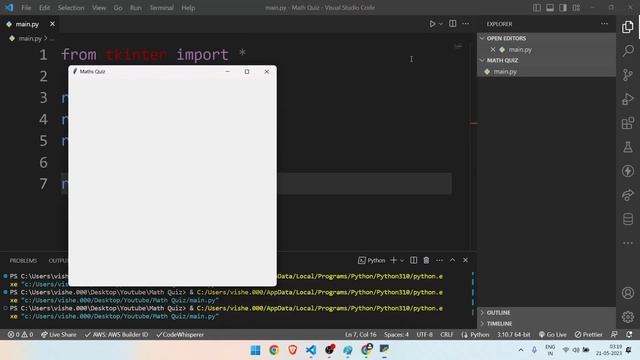Go to line via Ln 7, Col 16
640x360 pixels.
[360, 335]
